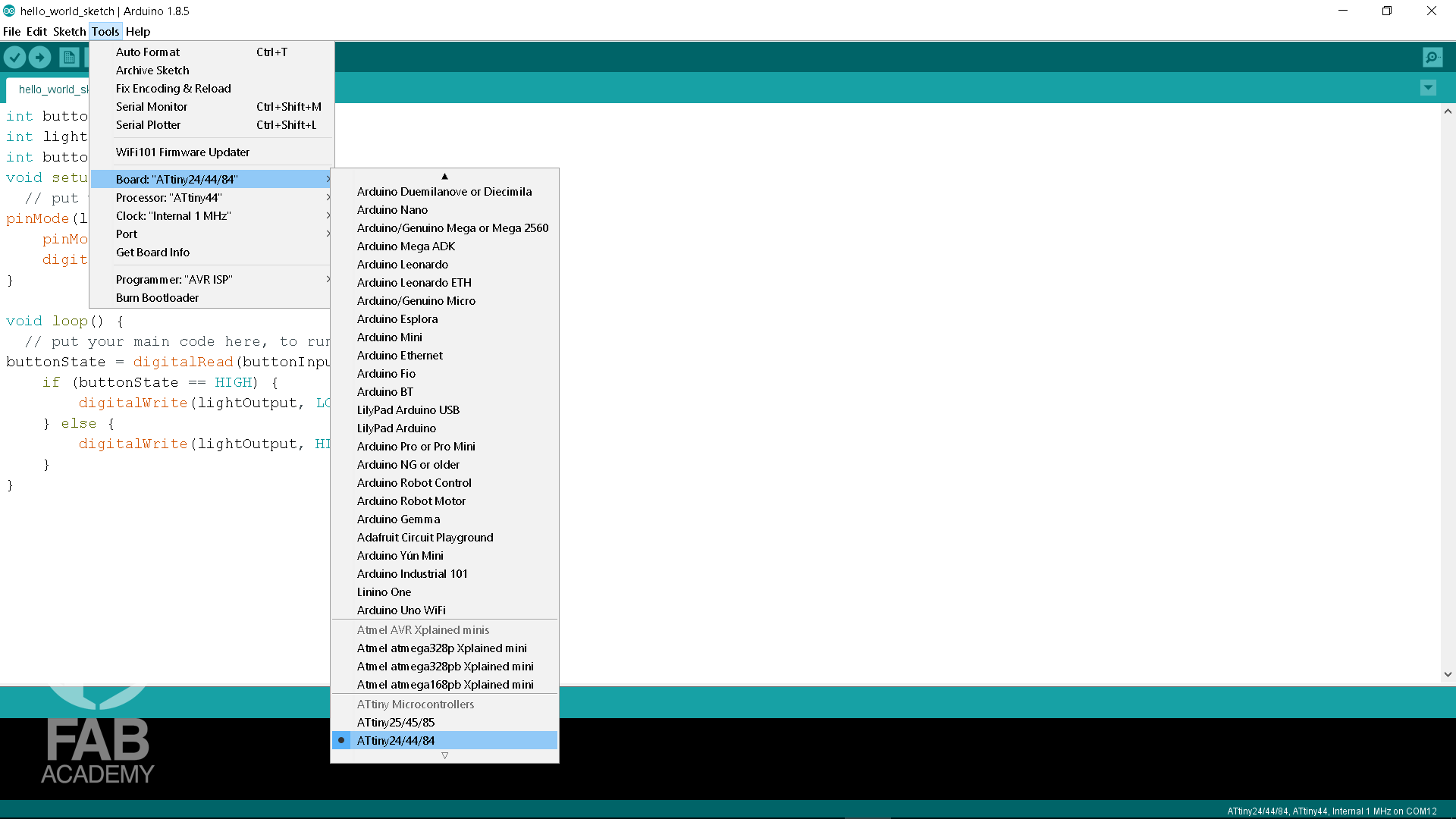Select Adafruit Circuit Playground board
The image size is (1456, 819).
tap(444, 538)
